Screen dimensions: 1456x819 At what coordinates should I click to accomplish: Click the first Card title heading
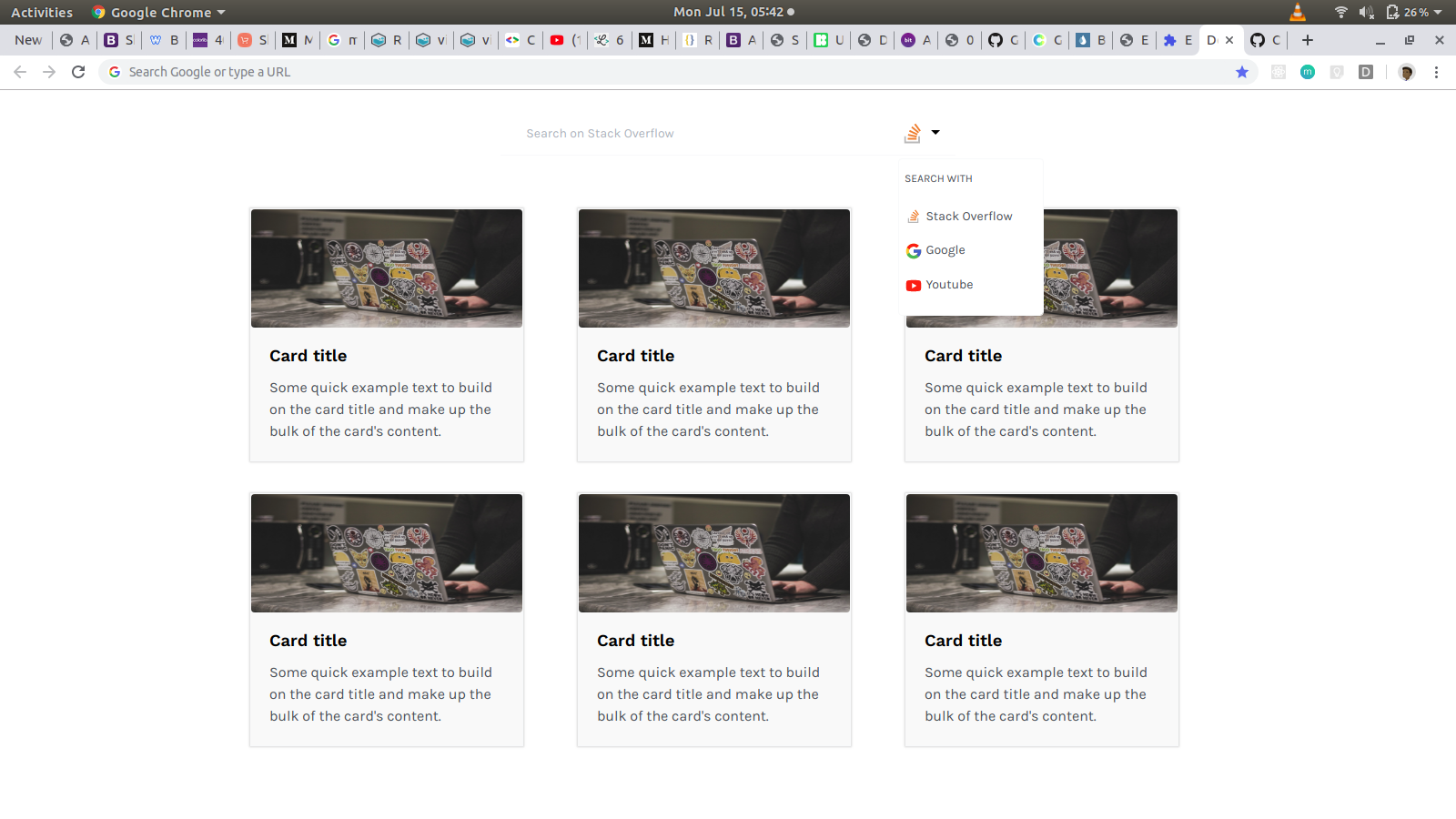click(x=308, y=356)
